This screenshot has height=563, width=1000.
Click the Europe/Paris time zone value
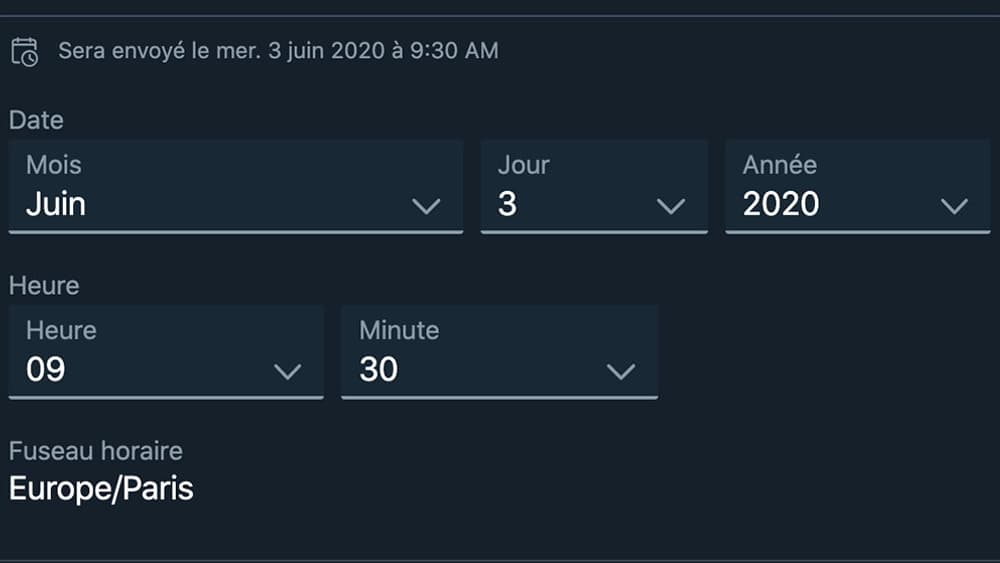101,489
